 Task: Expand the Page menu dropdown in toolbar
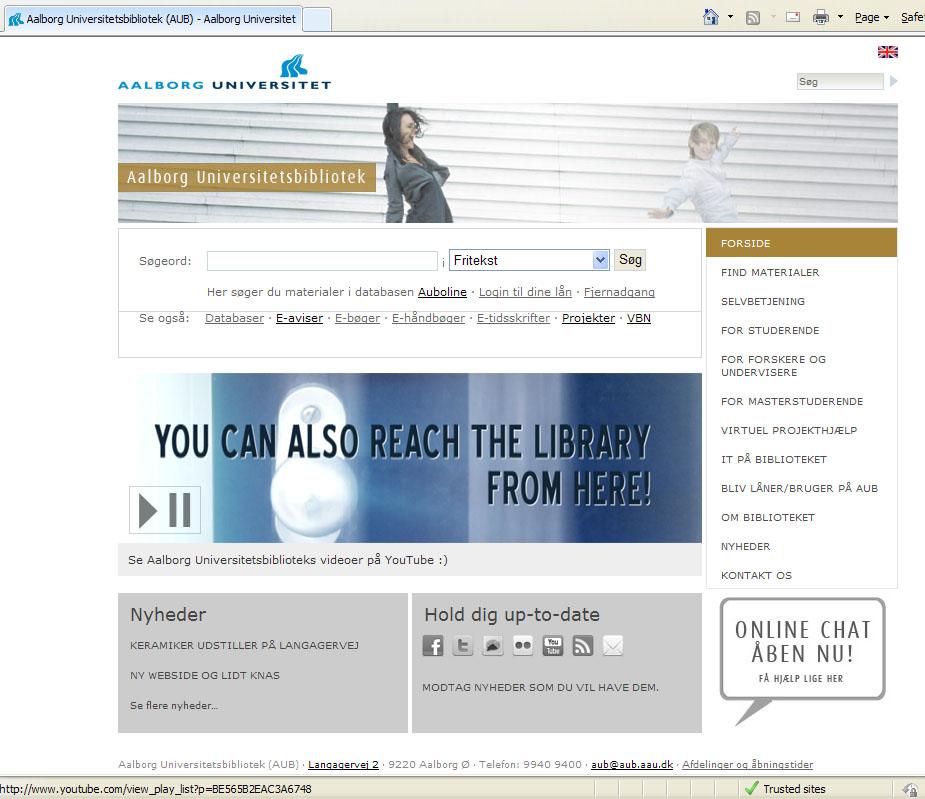click(872, 17)
